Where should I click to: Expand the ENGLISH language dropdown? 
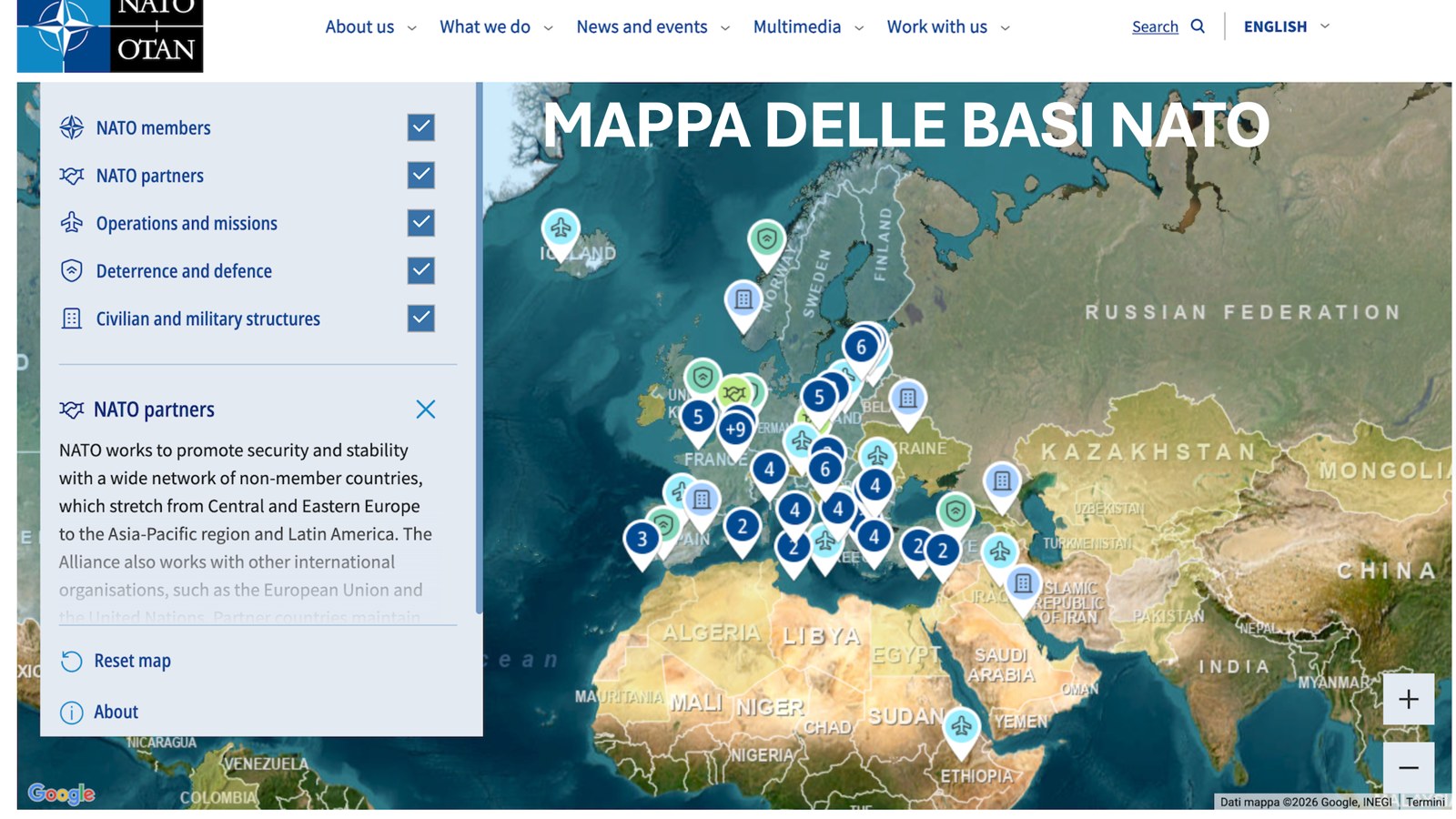click(1286, 26)
